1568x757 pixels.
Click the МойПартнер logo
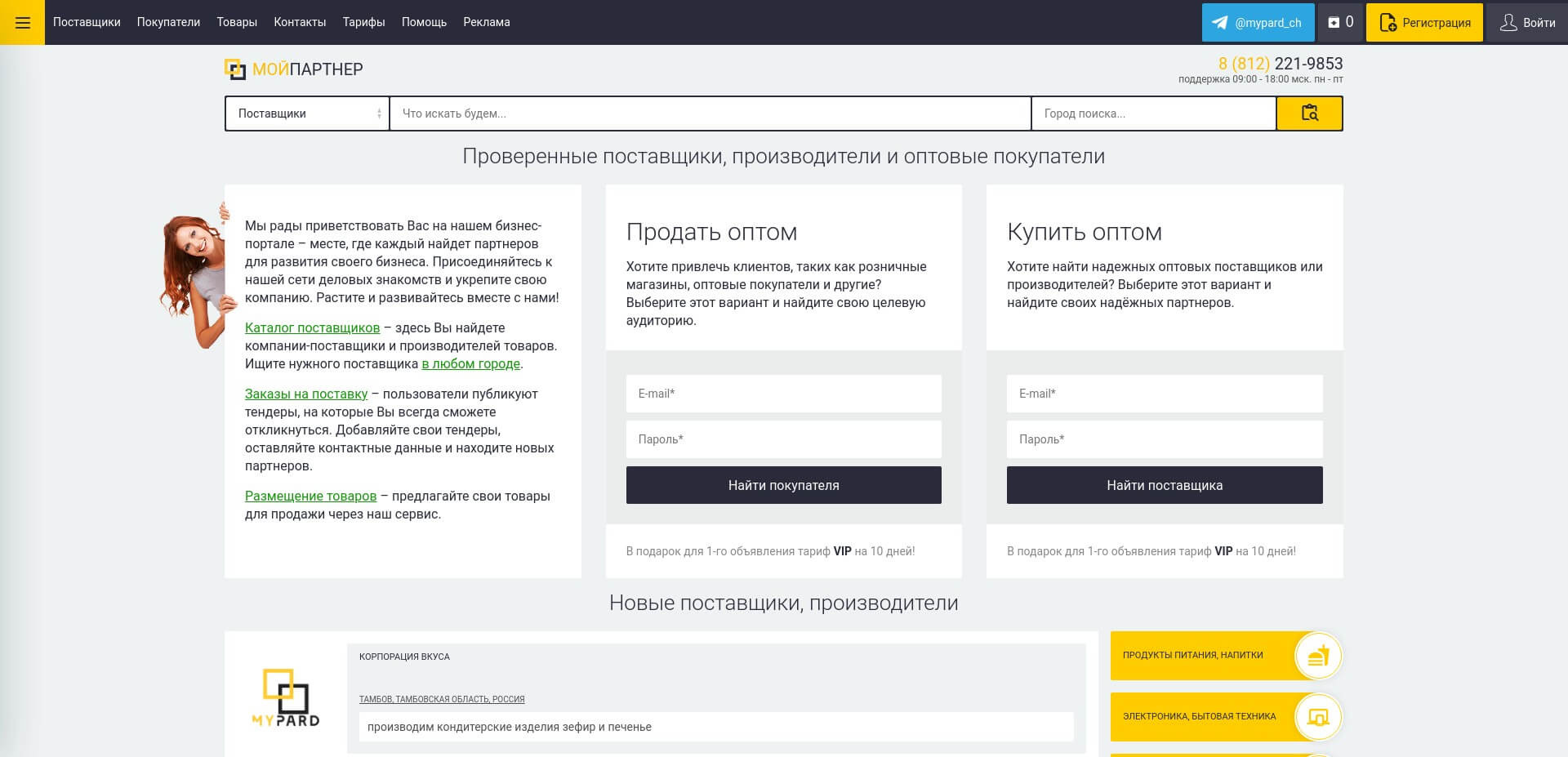click(294, 69)
